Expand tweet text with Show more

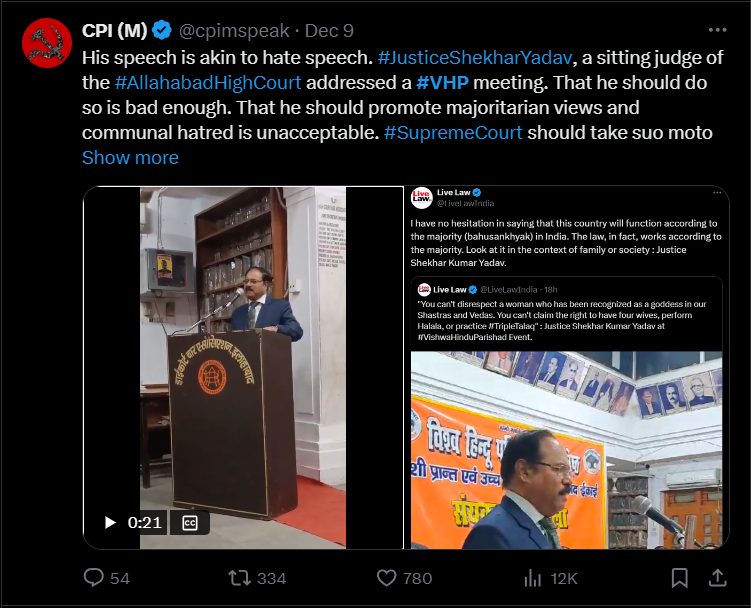(130, 158)
